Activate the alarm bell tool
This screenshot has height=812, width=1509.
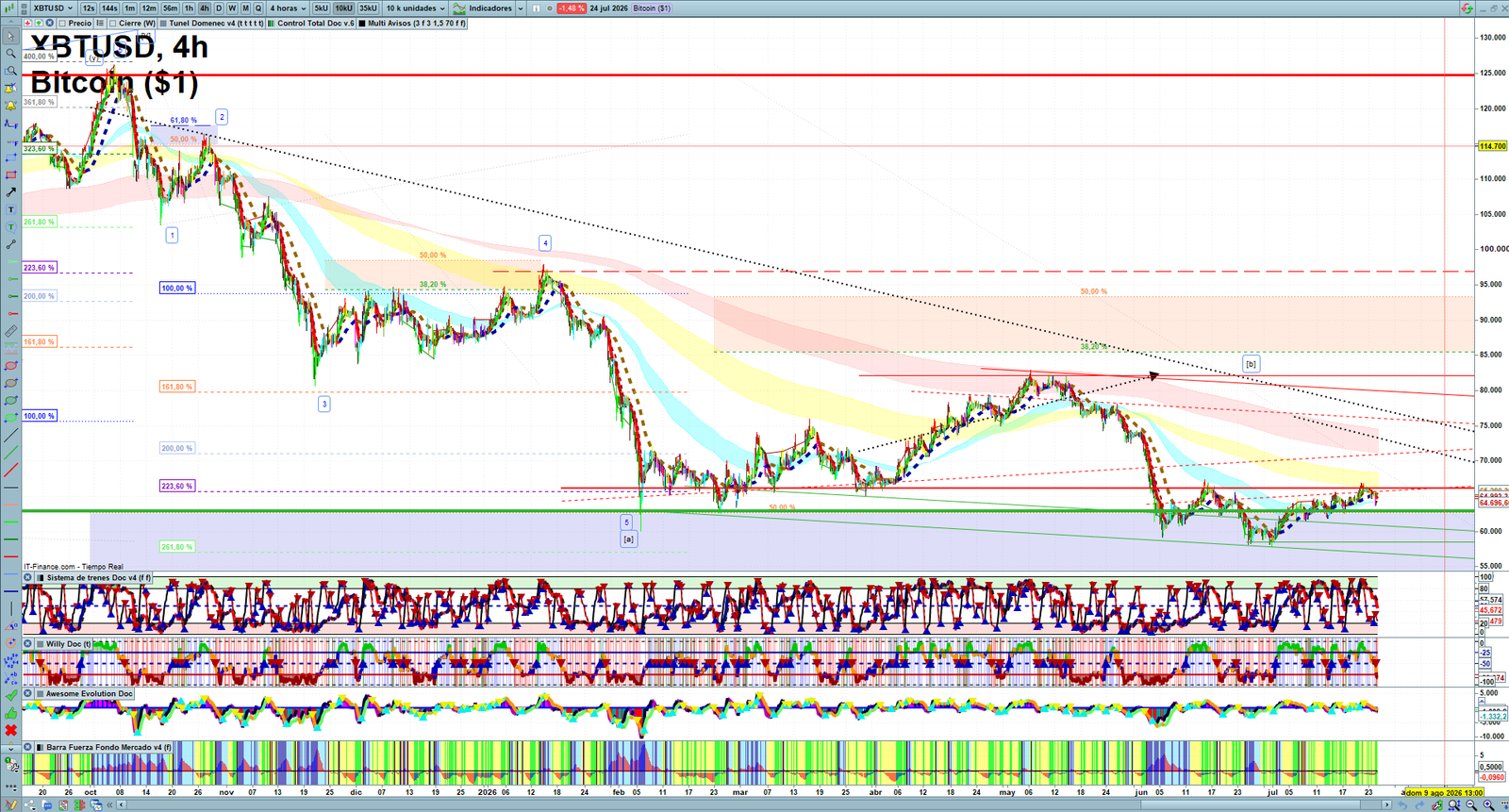point(10,106)
